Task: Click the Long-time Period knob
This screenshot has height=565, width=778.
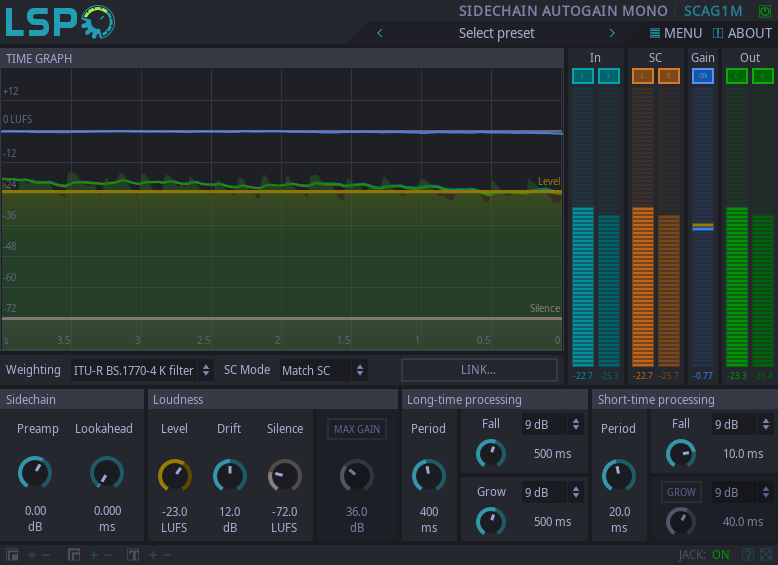Action: point(429,475)
